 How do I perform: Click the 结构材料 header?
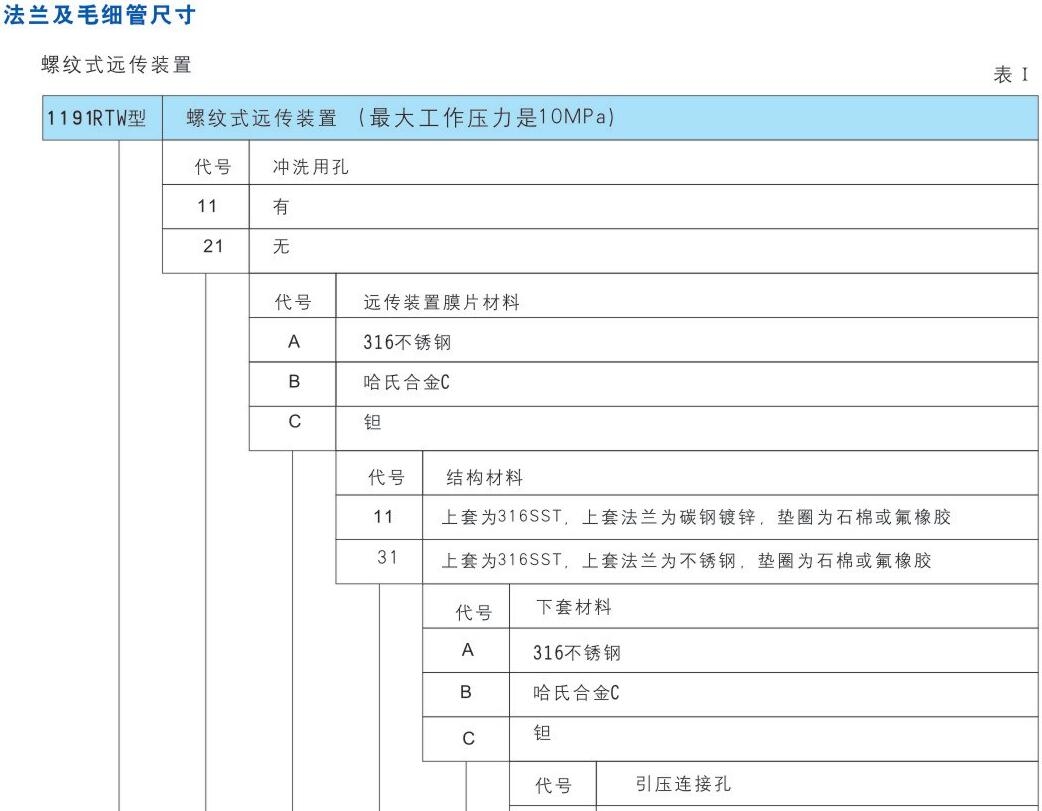point(484,478)
